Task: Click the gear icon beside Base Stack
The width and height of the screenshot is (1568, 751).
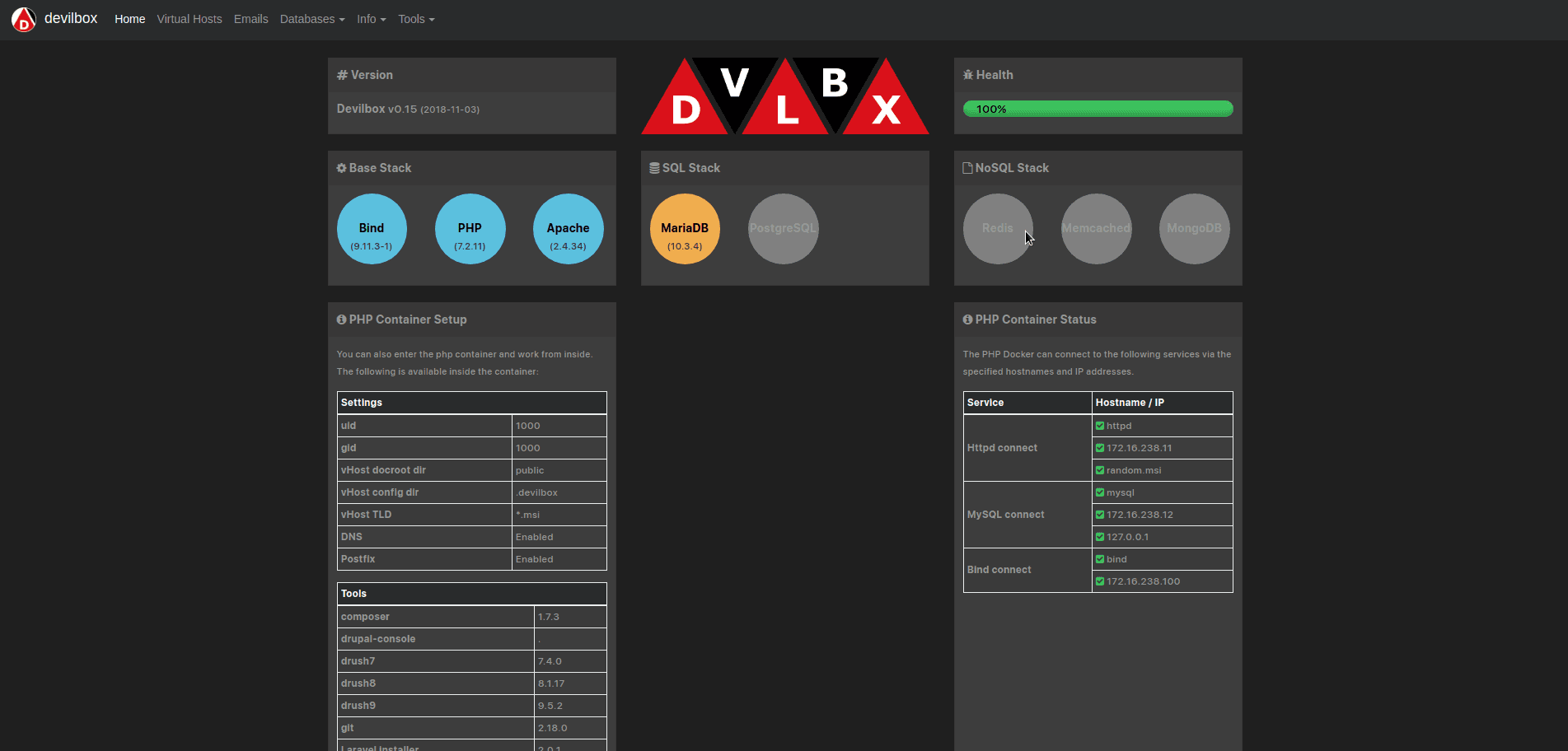Action: click(341, 168)
